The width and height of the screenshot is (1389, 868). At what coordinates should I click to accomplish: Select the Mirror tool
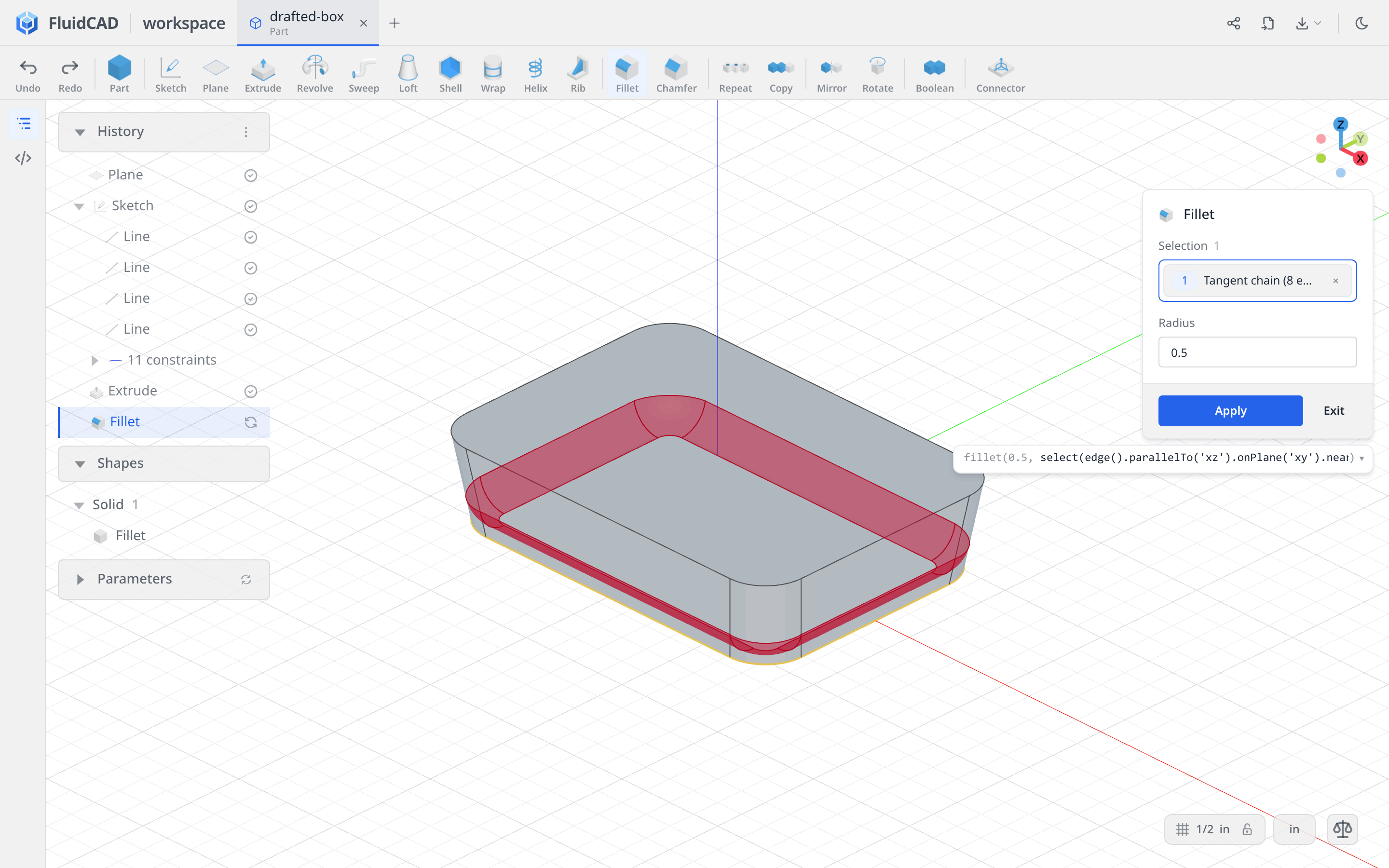[x=831, y=74]
